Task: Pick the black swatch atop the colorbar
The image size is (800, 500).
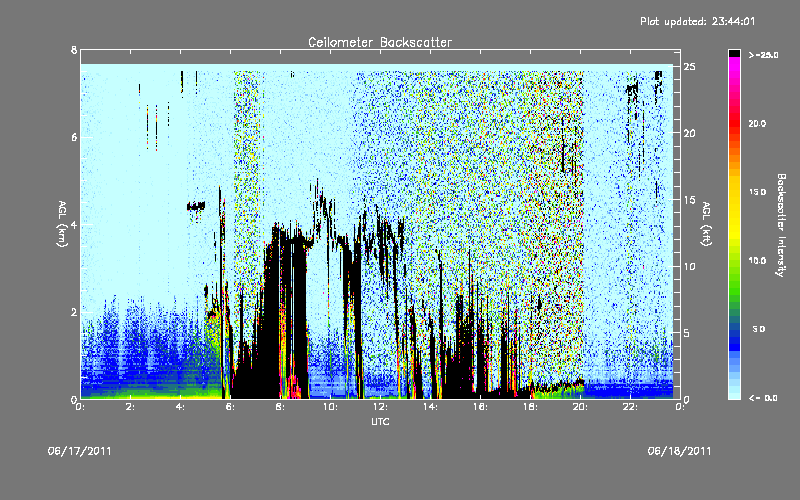Action: pyautogui.click(x=735, y=53)
